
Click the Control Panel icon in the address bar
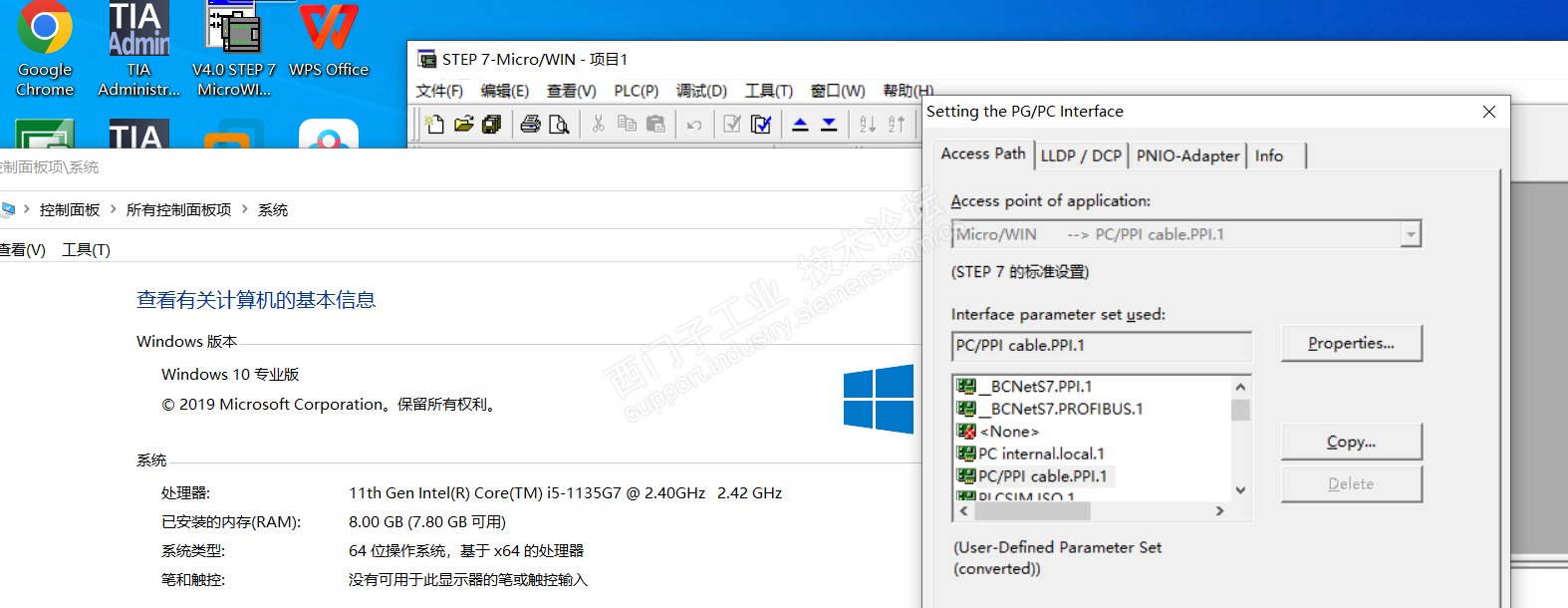[x=8, y=209]
